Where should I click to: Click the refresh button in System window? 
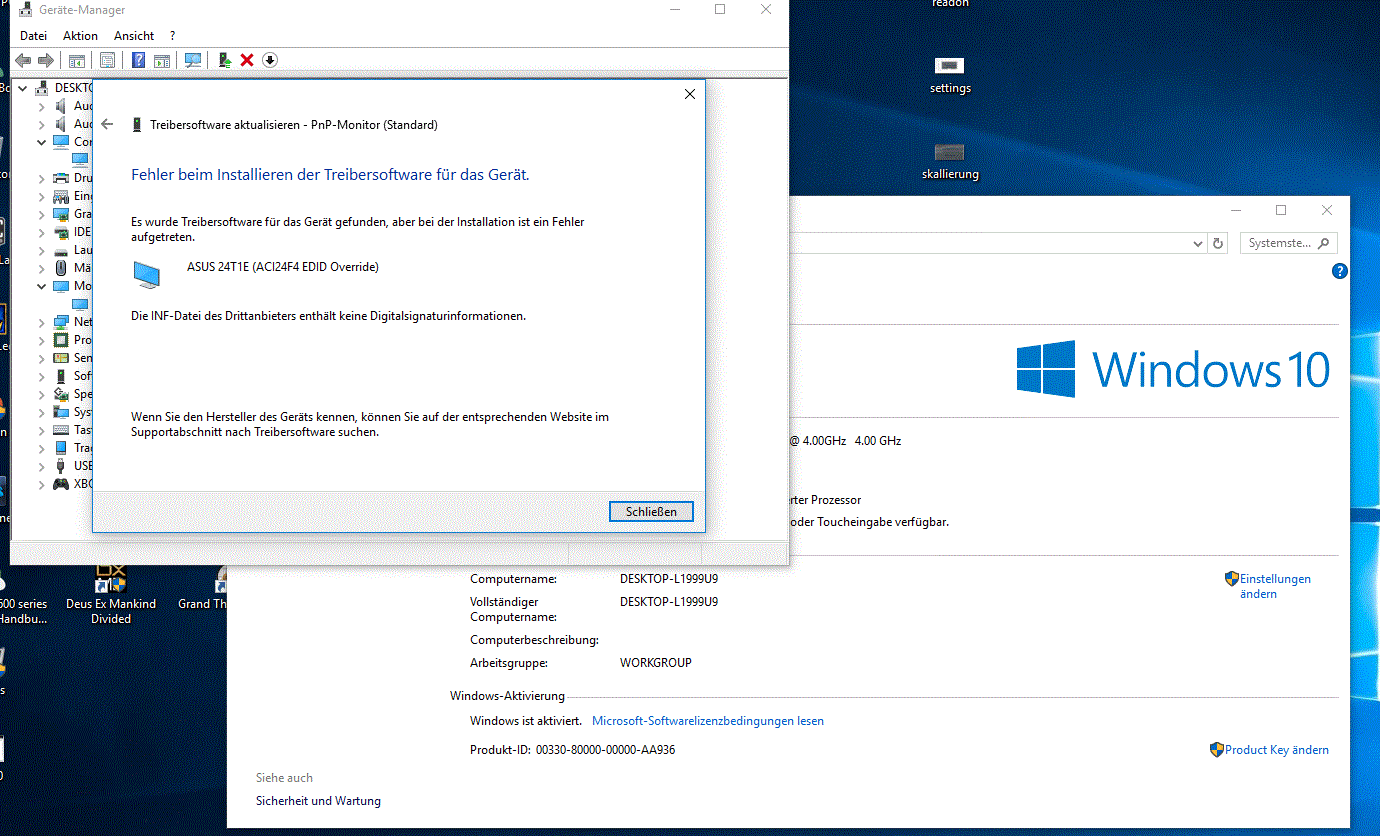1218,244
